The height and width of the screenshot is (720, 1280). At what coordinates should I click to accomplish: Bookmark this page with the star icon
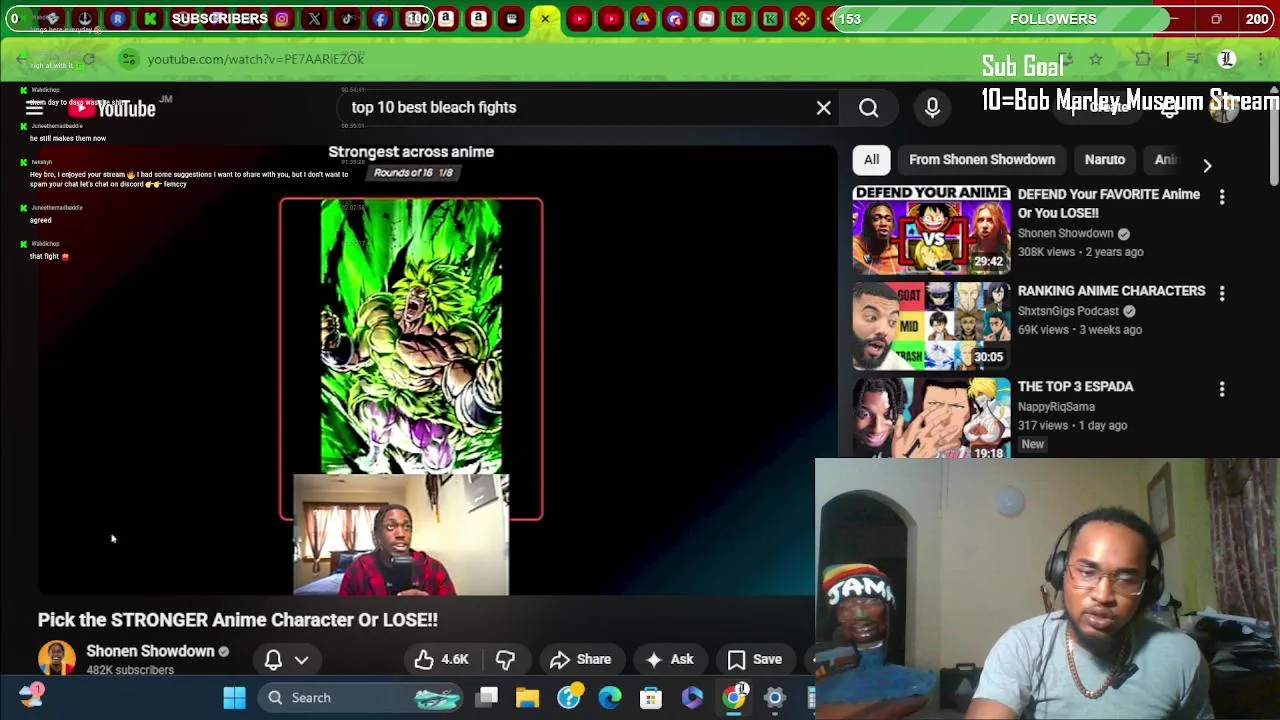click(x=1096, y=59)
